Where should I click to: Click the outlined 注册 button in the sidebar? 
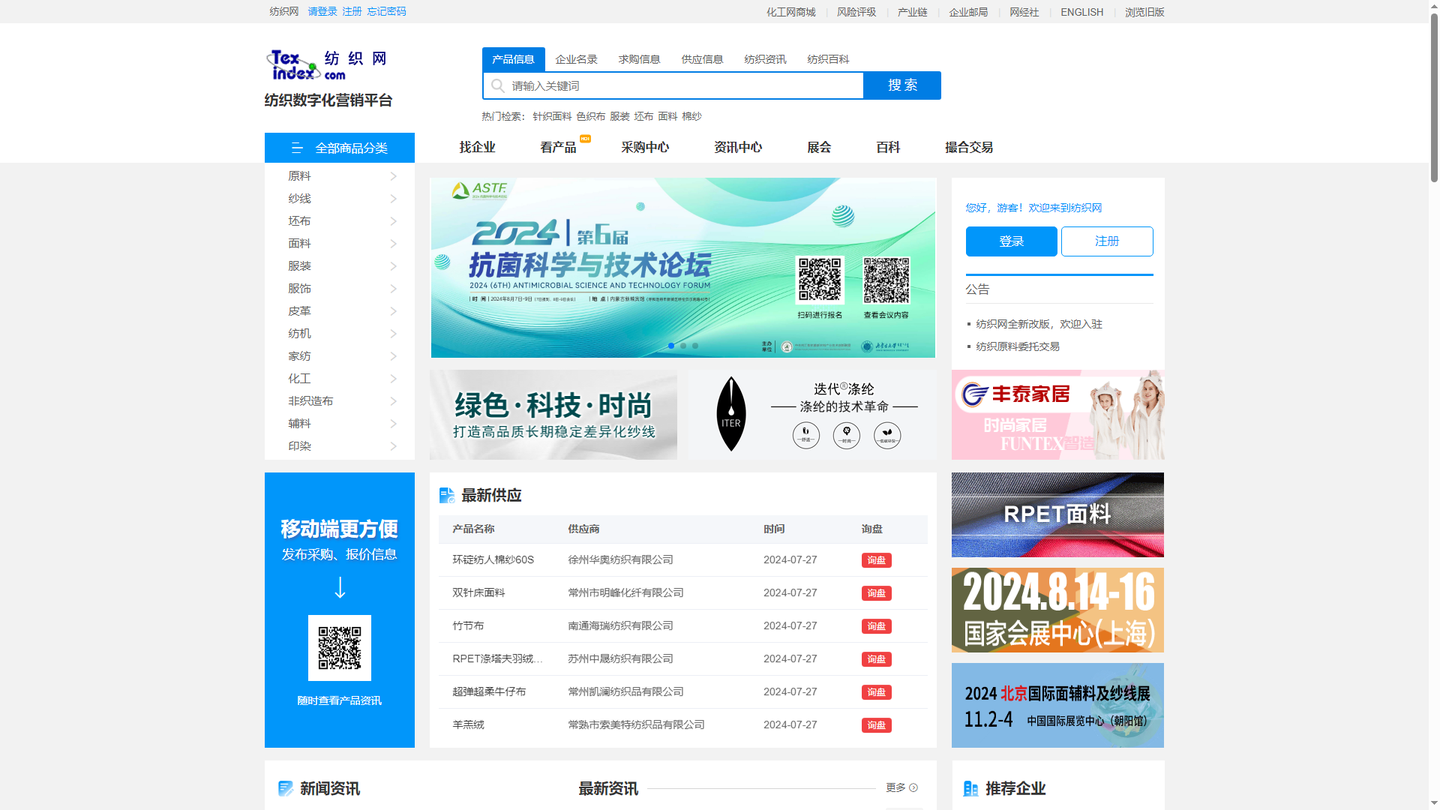coord(1107,241)
